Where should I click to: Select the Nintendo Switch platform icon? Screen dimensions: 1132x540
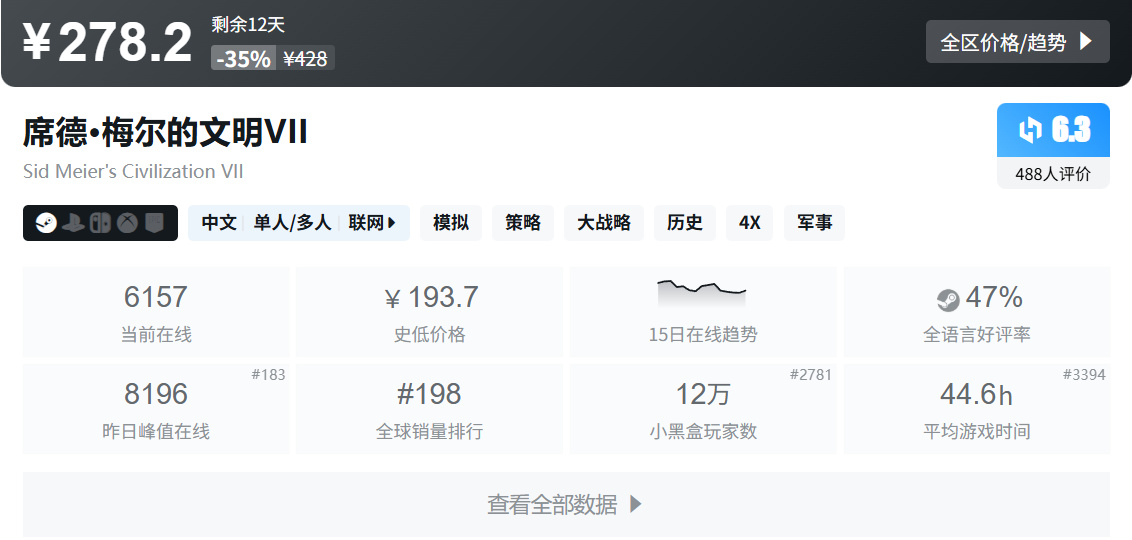[x=100, y=223]
